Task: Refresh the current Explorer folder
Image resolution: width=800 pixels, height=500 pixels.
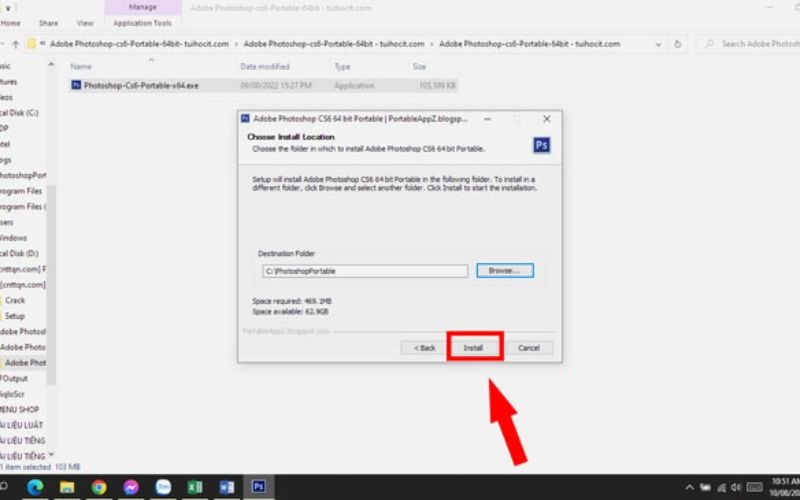Action: (677, 44)
